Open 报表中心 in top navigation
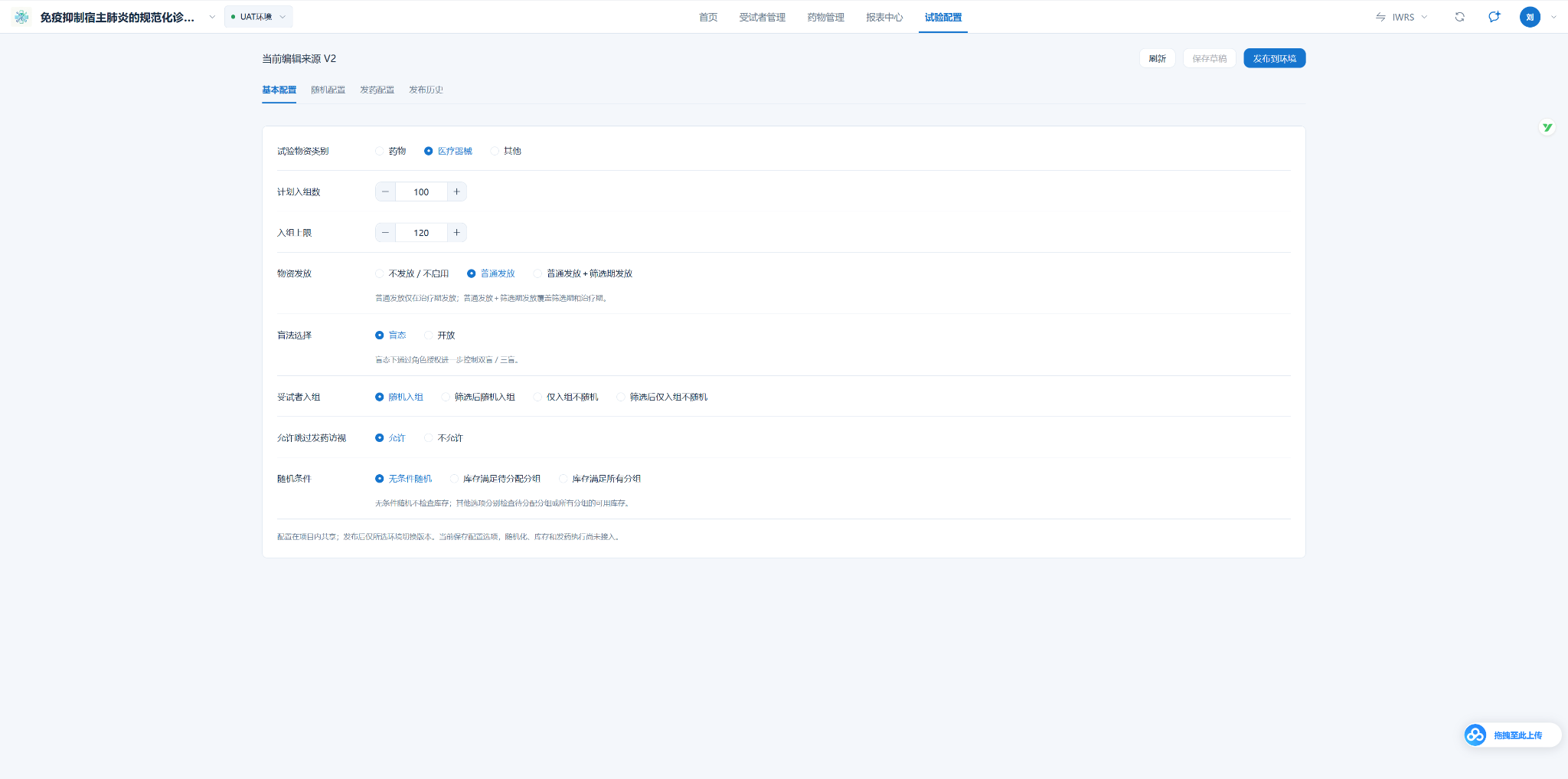The image size is (1568, 779). click(884, 17)
